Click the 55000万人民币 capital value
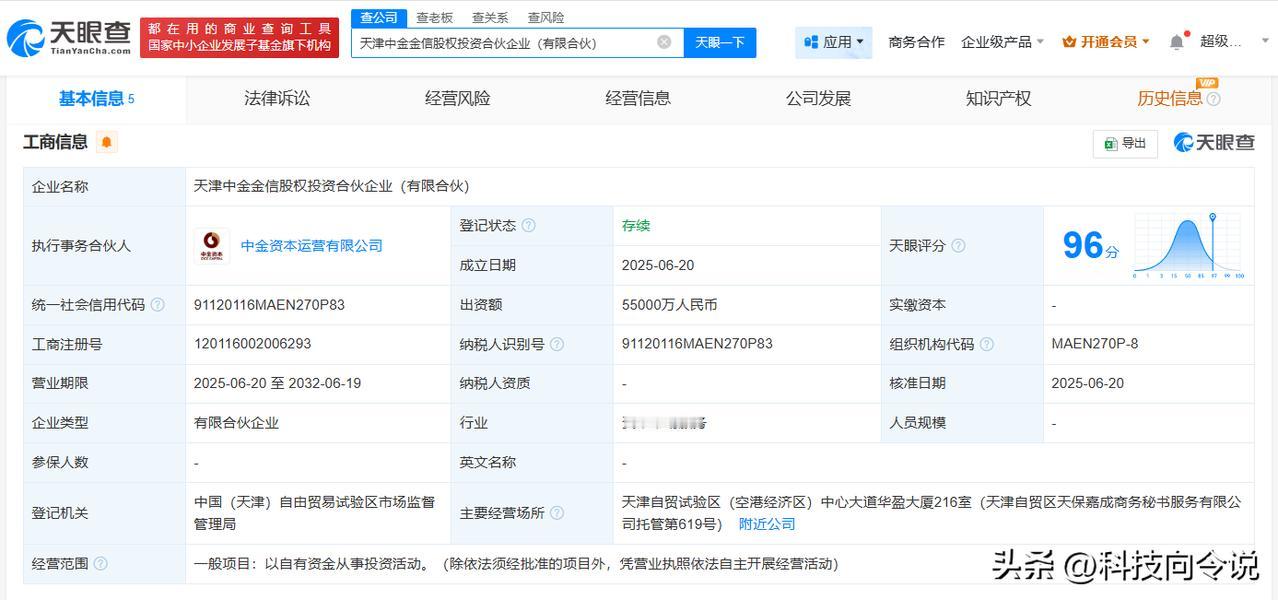This screenshot has height=600, width=1278. tap(669, 305)
